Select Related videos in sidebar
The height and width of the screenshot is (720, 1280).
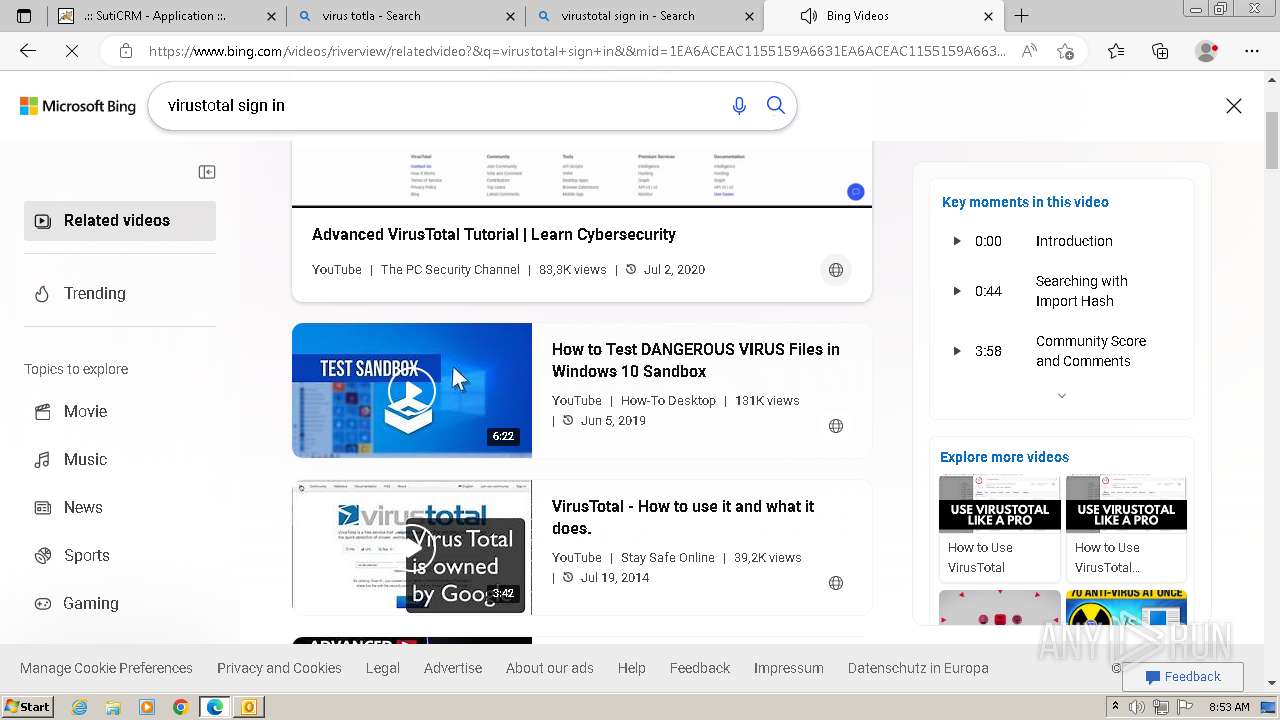coord(120,221)
